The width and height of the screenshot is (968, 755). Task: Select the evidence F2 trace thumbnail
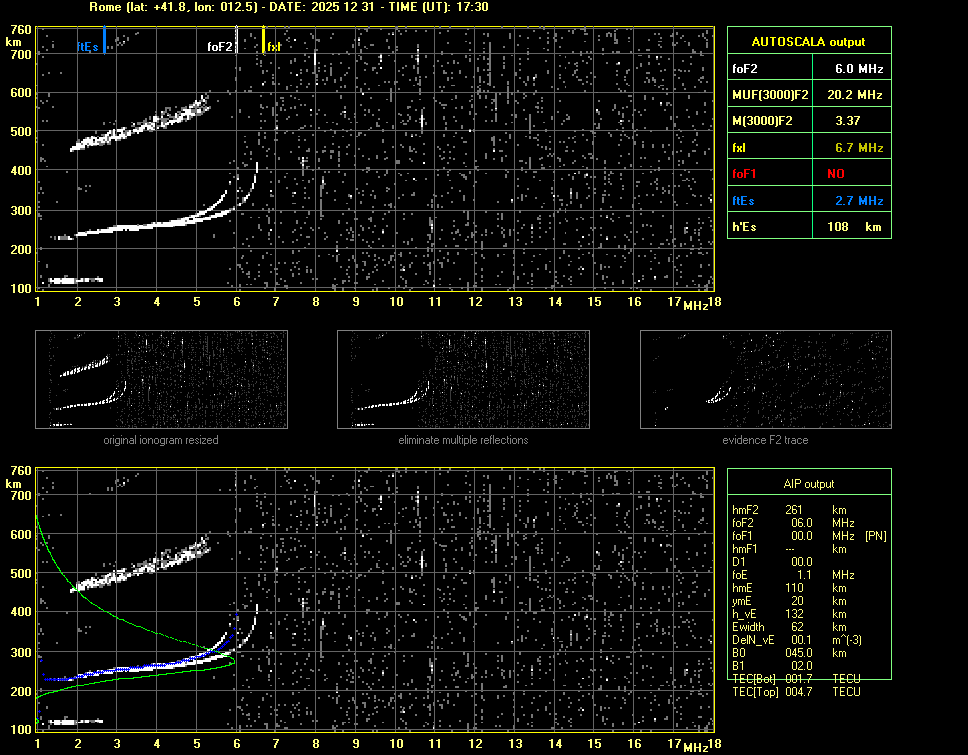point(765,379)
